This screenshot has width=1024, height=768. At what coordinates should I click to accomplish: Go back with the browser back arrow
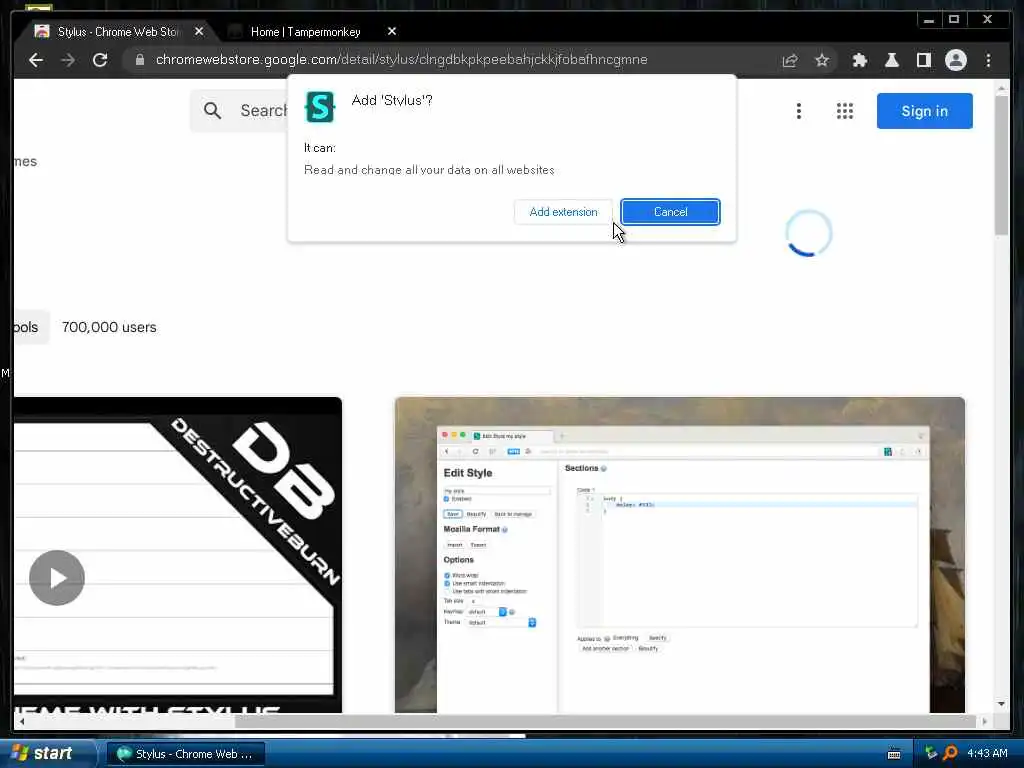pyautogui.click(x=36, y=60)
